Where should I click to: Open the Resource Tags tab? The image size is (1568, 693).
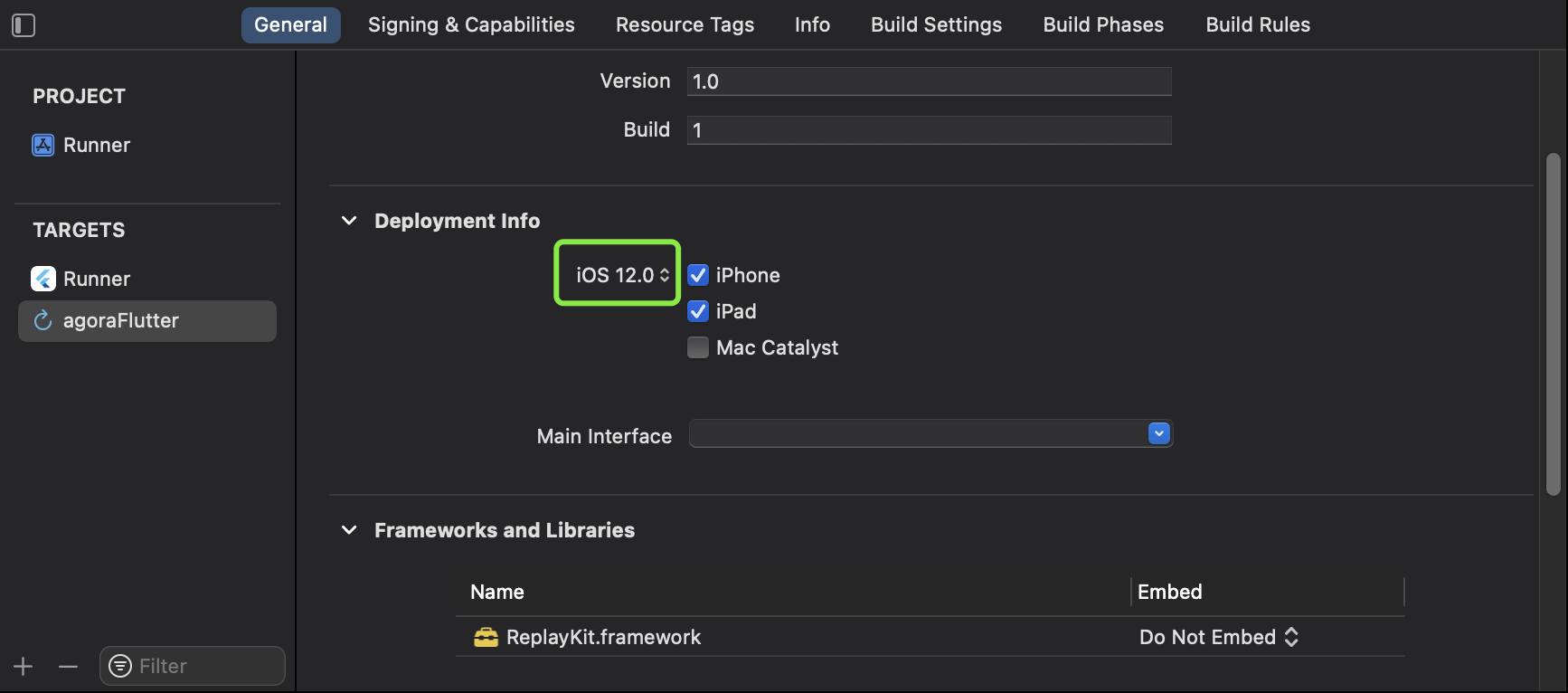[x=685, y=25]
